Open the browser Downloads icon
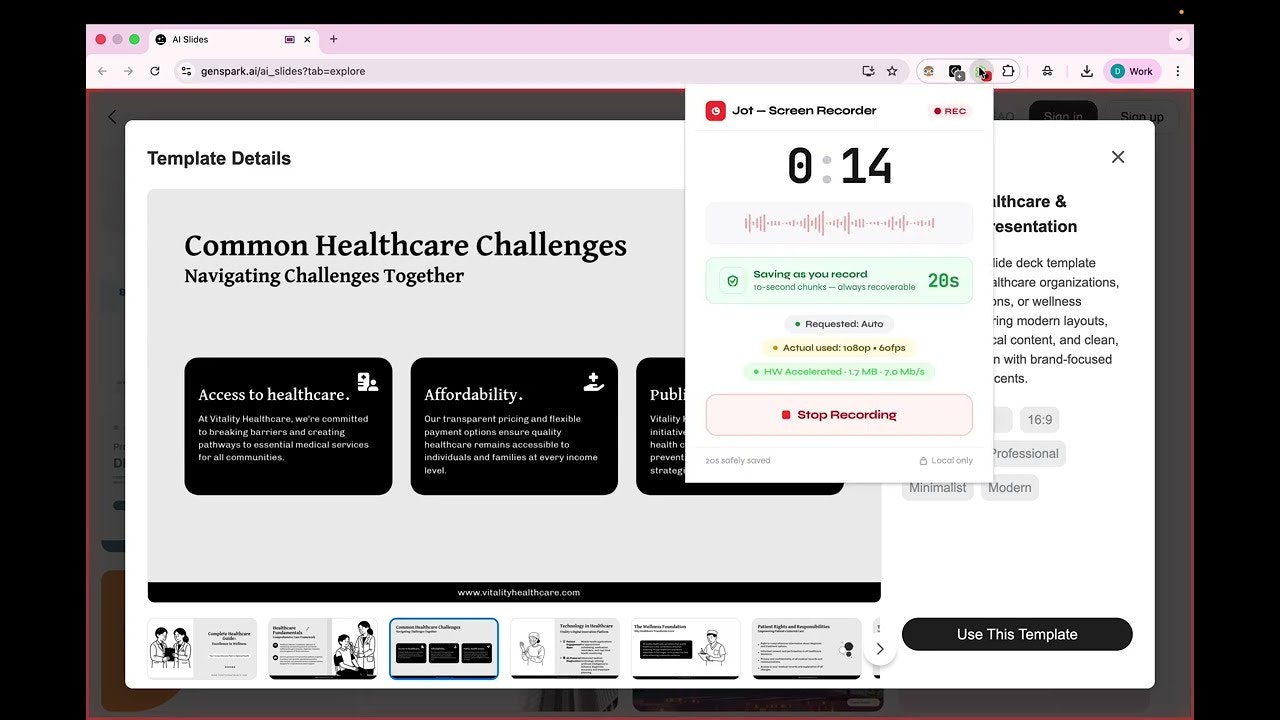The width and height of the screenshot is (1280, 720). [1086, 71]
